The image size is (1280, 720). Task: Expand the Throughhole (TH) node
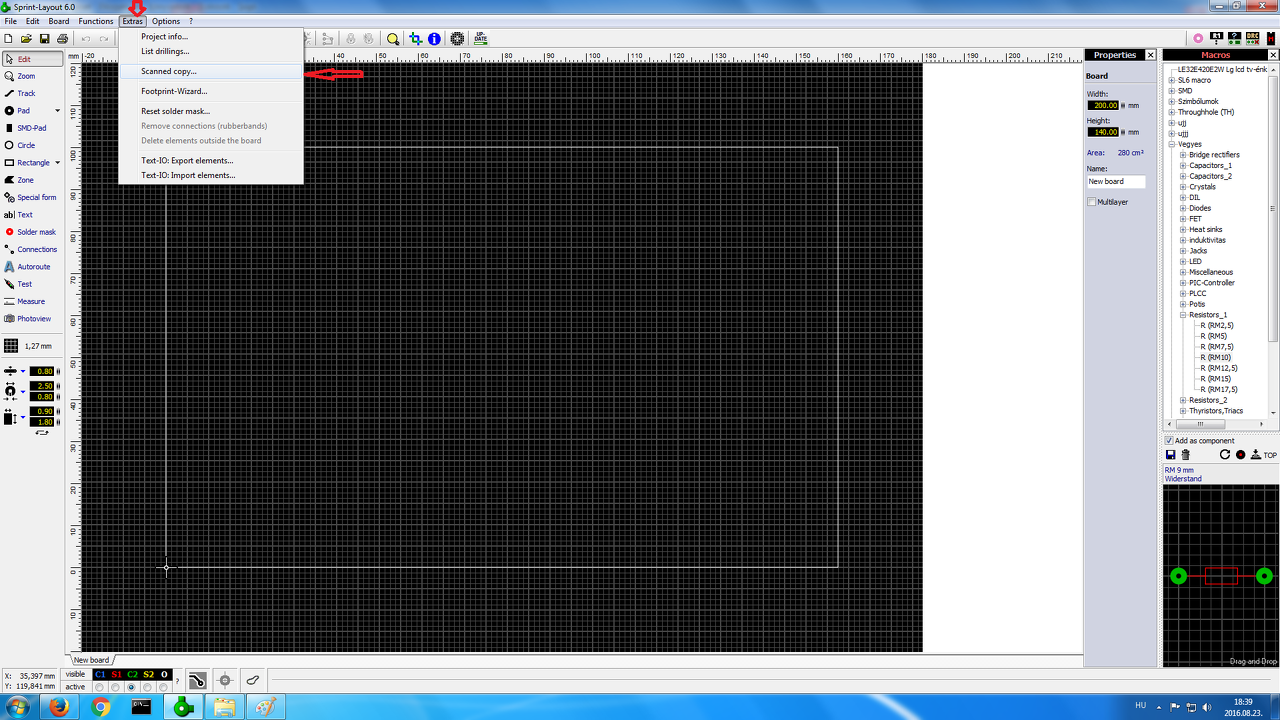click(1172, 112)
